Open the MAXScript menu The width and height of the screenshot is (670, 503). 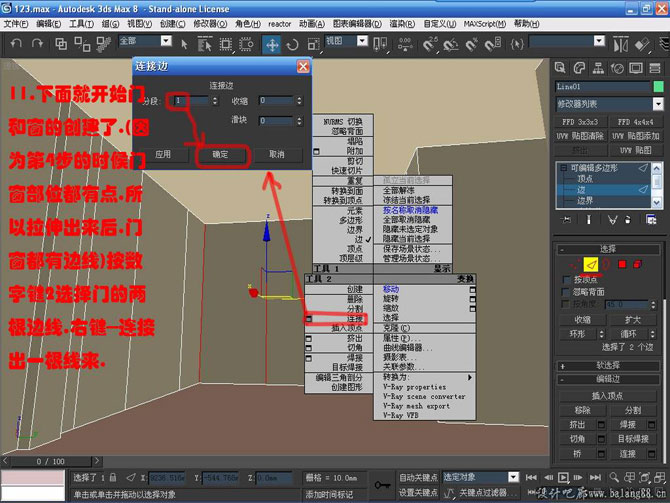pos(485,24)
